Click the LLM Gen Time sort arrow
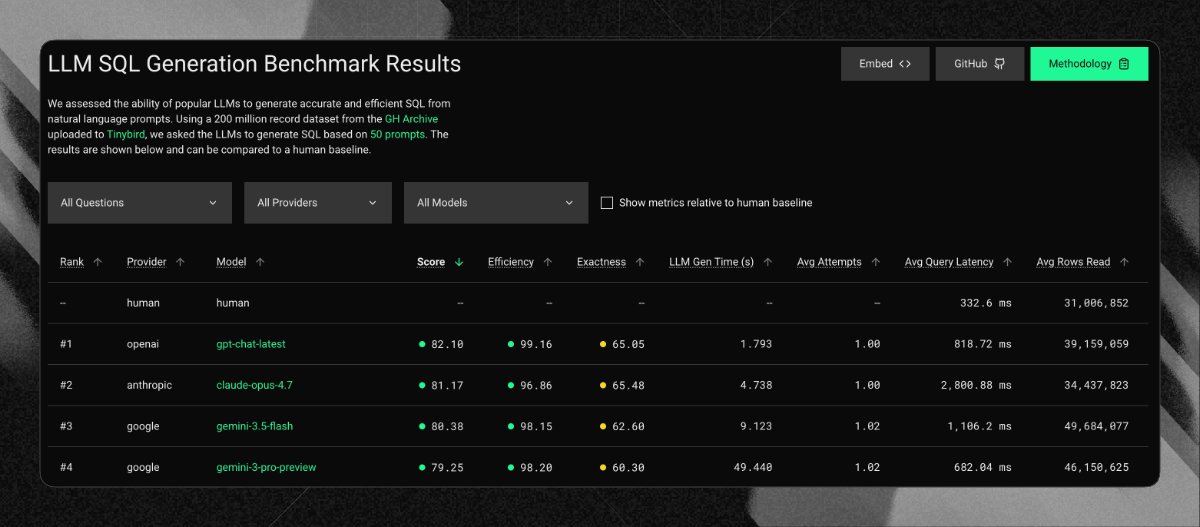Viewport: 1200px width, 527px height. tap(768, 262)
